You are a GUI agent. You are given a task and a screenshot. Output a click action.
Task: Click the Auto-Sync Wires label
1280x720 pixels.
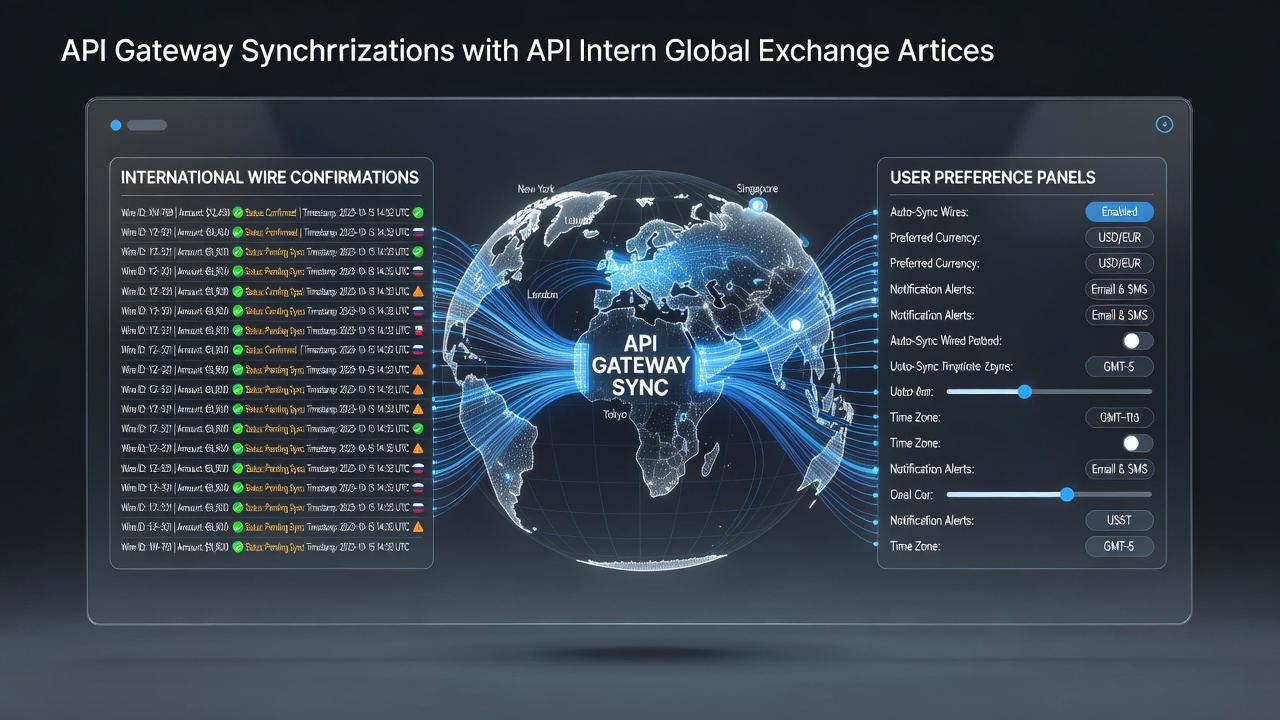[x=929, y=212]
